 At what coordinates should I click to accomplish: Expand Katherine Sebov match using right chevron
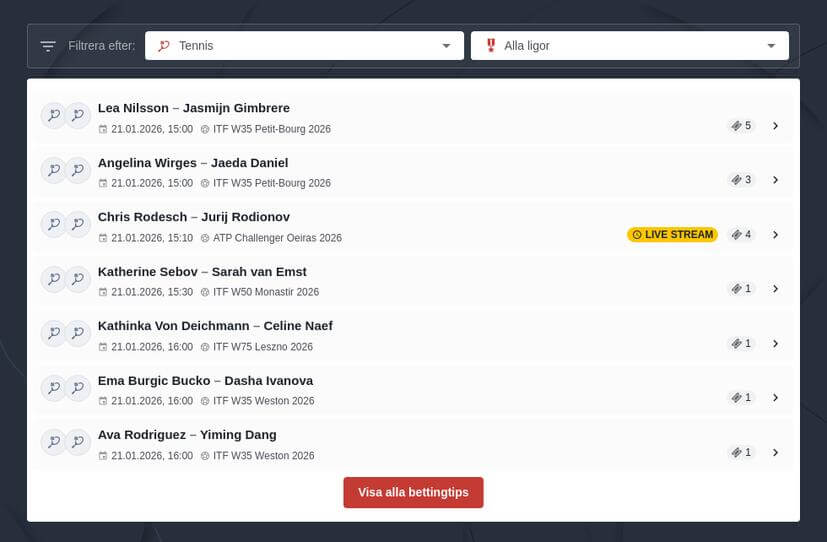pos(775,289)
